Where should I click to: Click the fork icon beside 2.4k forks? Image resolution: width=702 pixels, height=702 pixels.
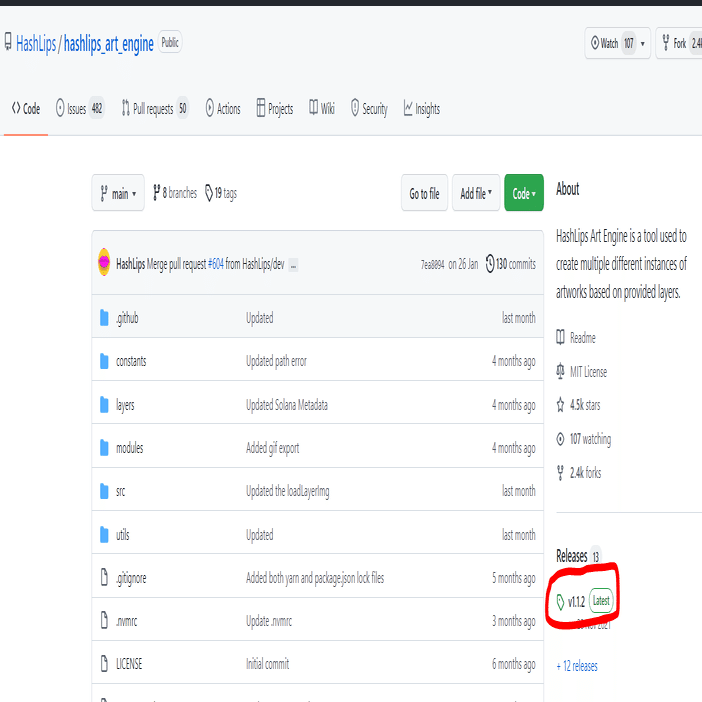click(x=560, y=472)
